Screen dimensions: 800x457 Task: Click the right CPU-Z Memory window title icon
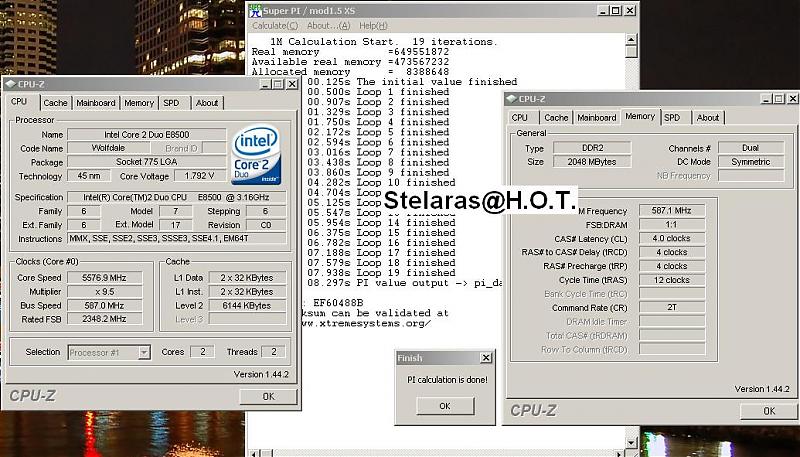point(511,99)
